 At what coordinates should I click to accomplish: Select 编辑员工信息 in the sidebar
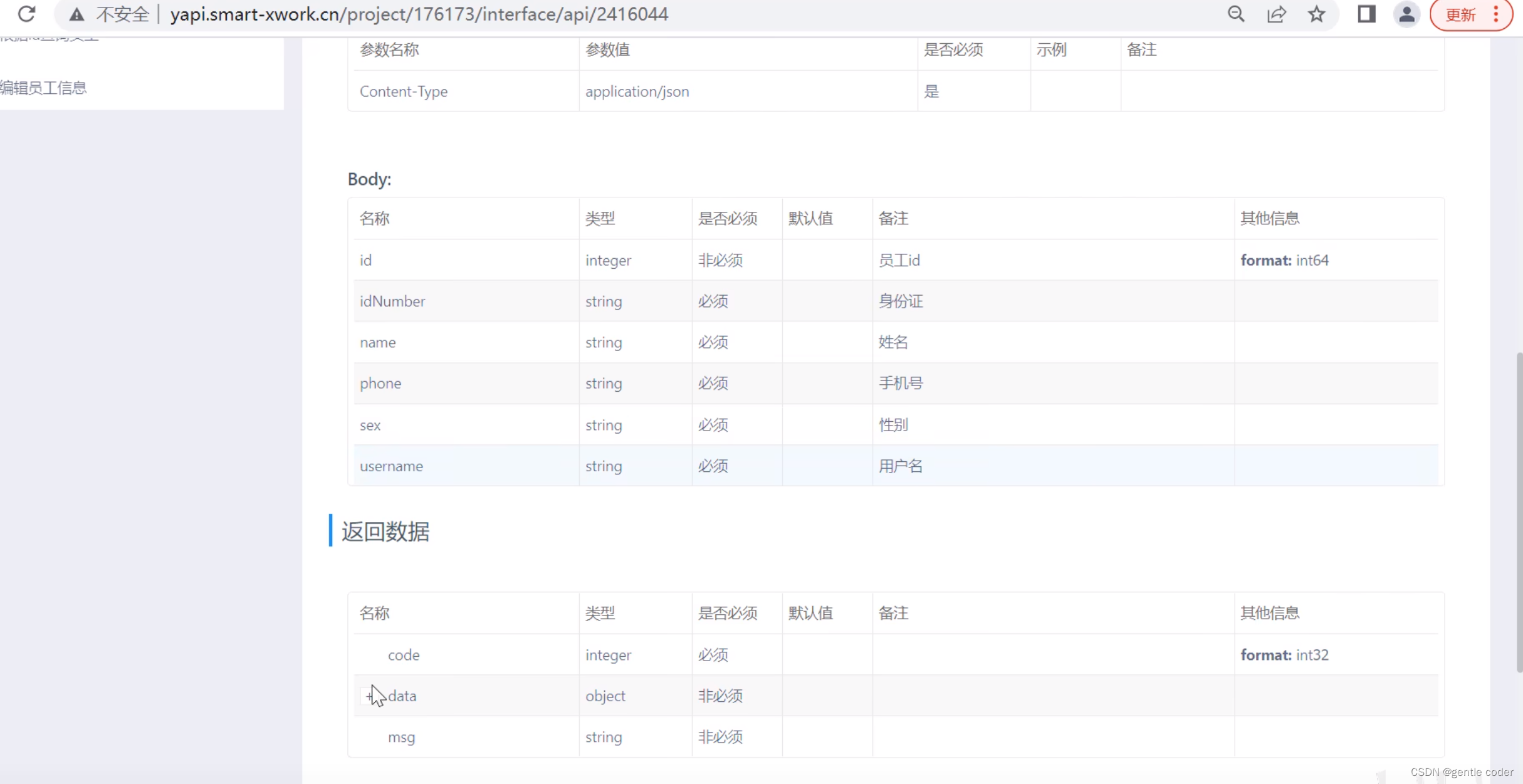point(44,88)
